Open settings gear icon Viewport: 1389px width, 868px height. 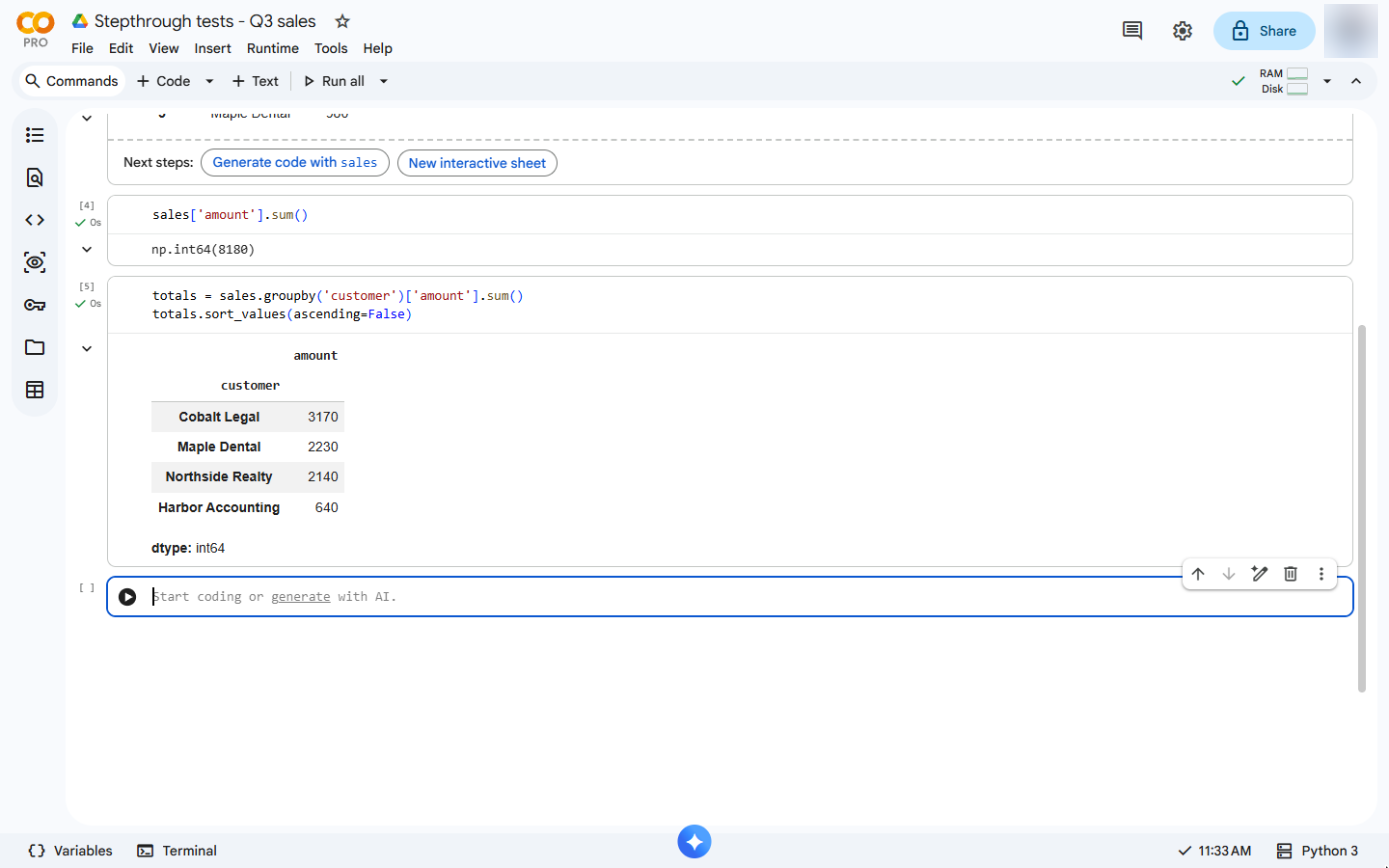pos(1182,31)
